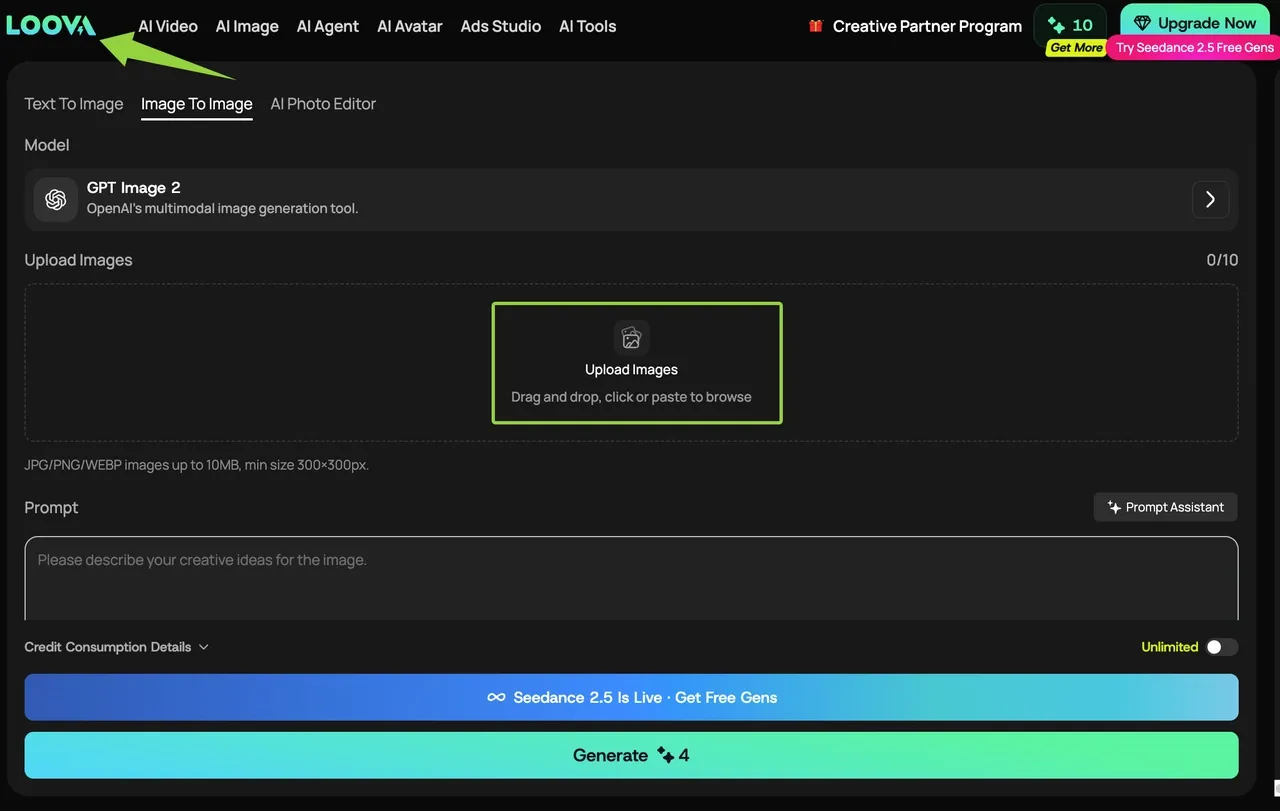This screenshot has width=1280, height=811.
Task: Switch to the Text To Image tab
Action: tap(74, 104)
